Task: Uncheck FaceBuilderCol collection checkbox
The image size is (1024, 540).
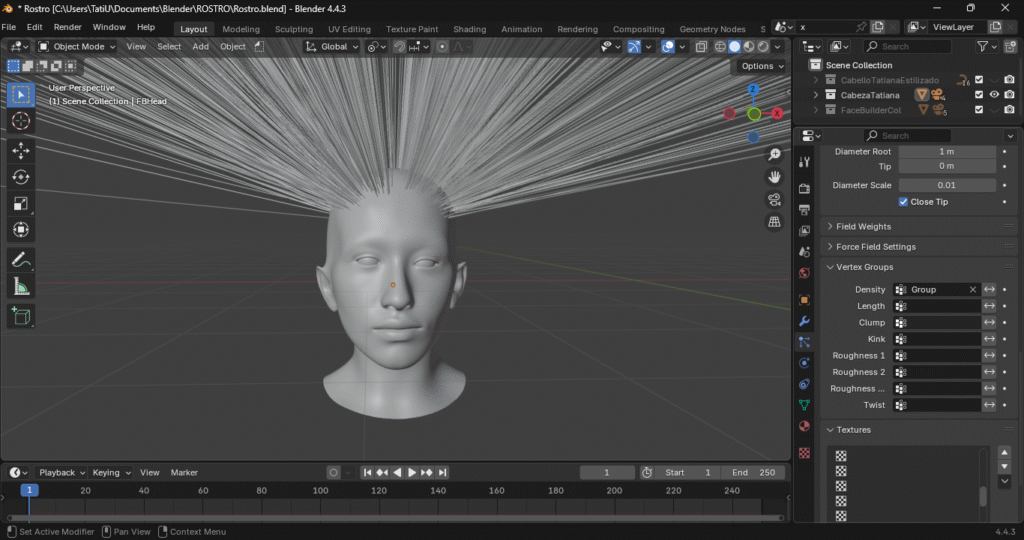Action: 979,110
